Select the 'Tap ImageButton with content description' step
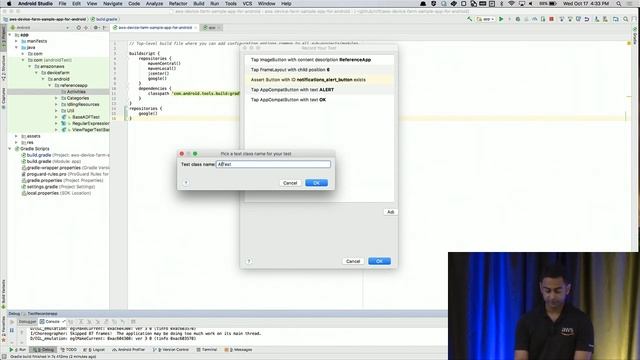Screen dimensions: 640x360 point(319,60)
